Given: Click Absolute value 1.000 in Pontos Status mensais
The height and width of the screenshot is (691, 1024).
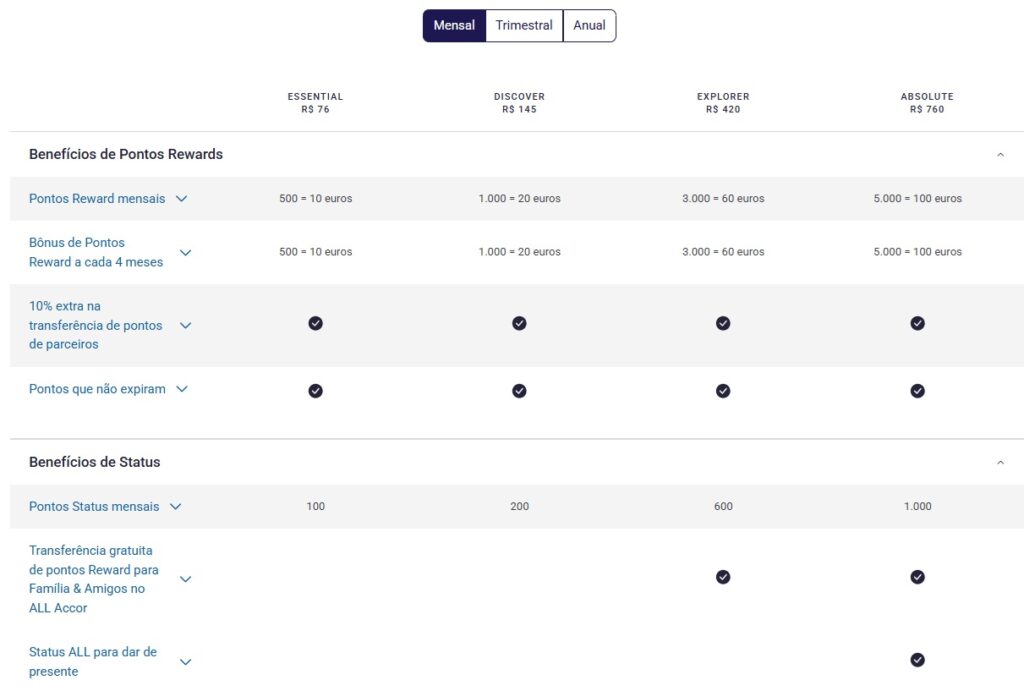Looking at the screenshot, I should [x=918, y=507].
